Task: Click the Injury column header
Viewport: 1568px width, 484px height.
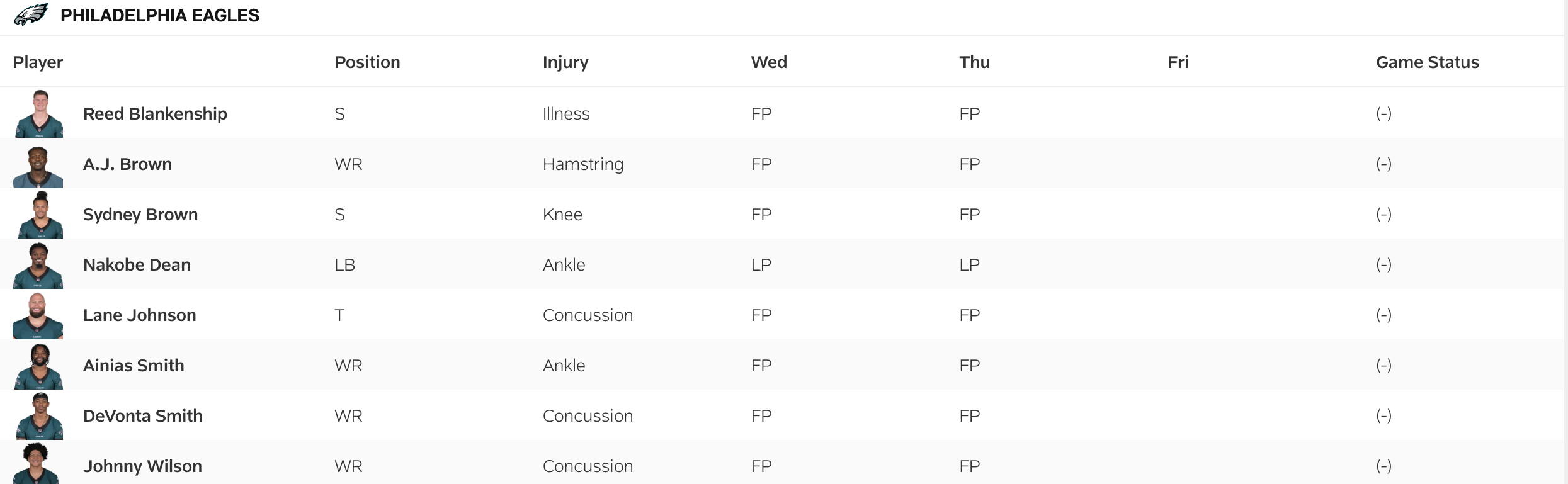Action: coord(565,62)
